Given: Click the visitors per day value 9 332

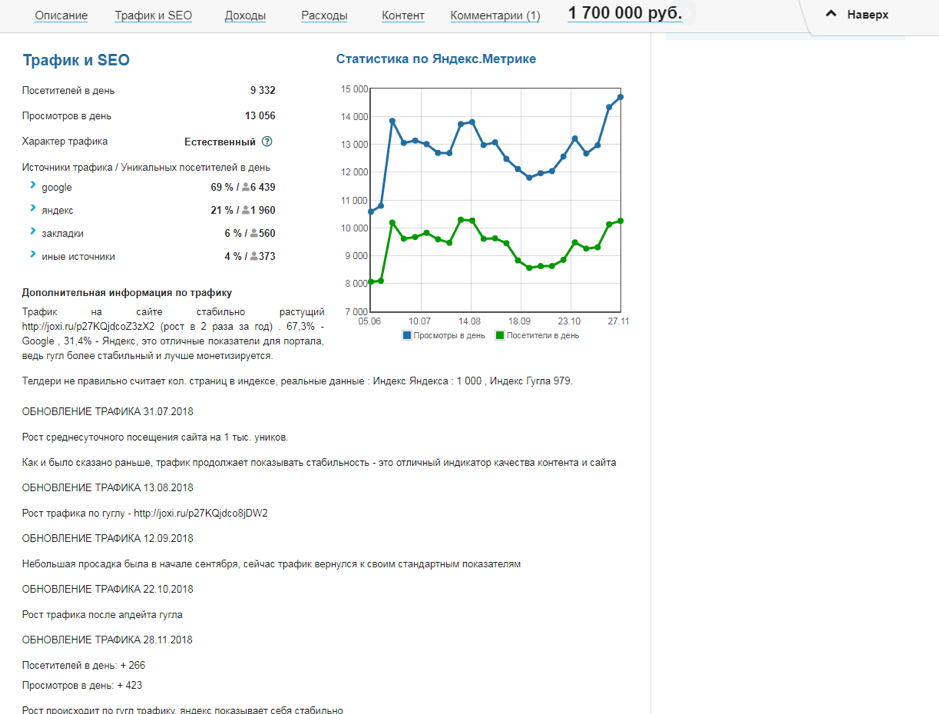Looking at the screenshot, I should (x=263, y=90).
